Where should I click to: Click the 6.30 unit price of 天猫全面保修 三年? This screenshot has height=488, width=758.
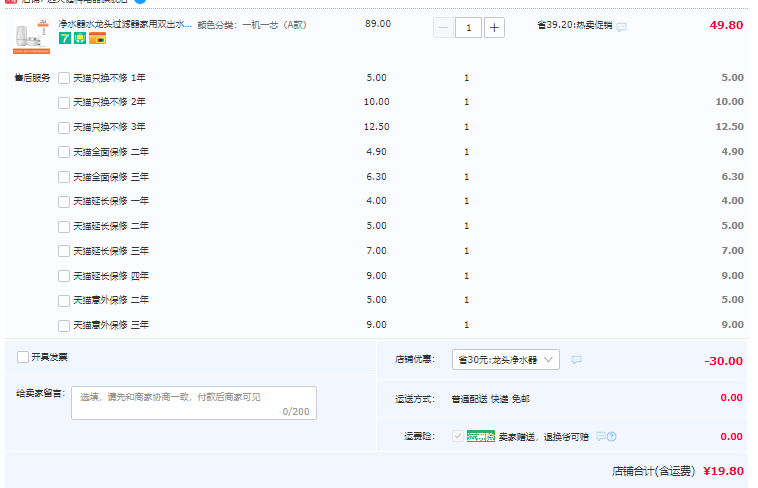coord(377,177)
